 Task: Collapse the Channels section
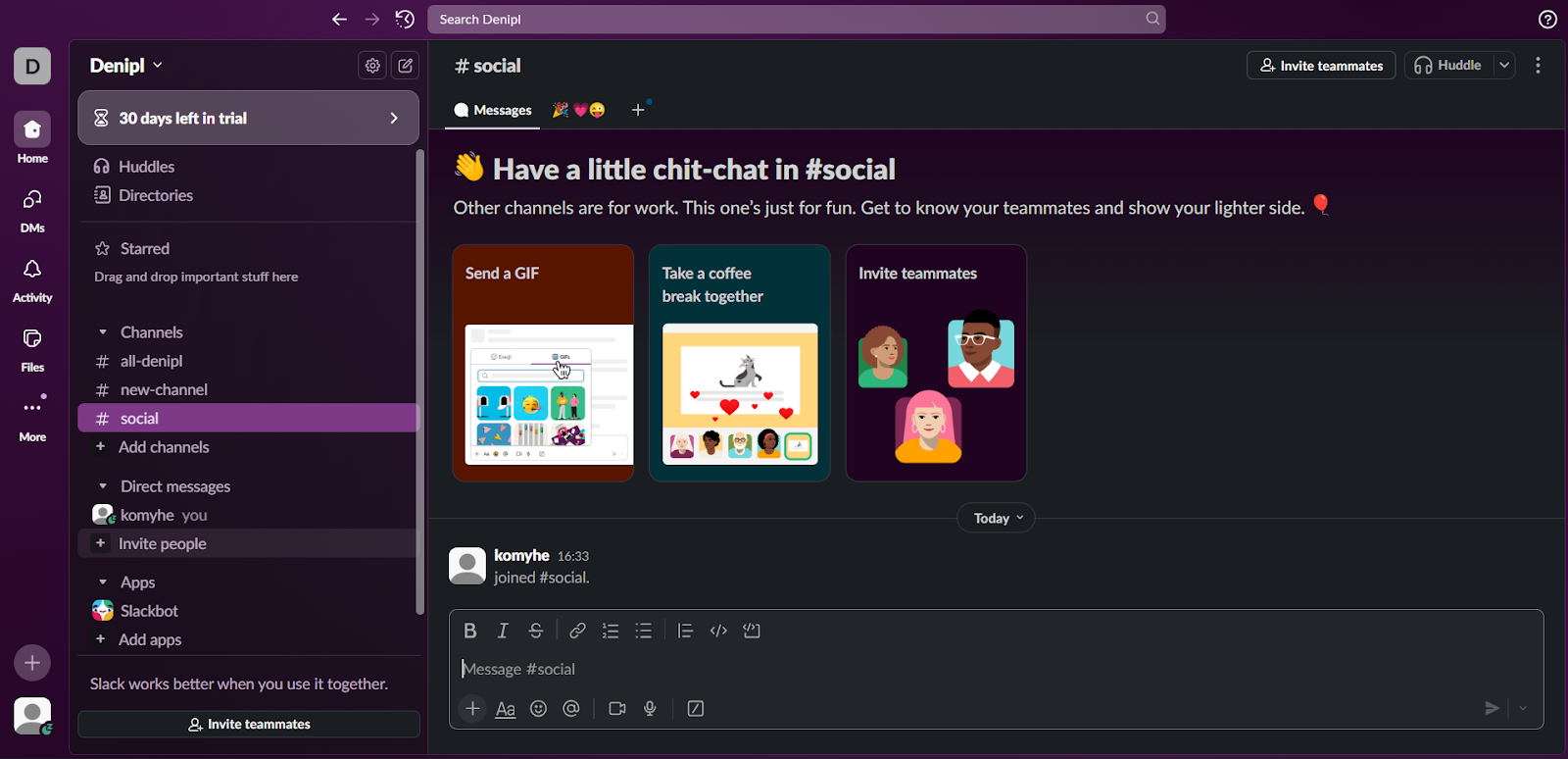click(x=103, y=332)
